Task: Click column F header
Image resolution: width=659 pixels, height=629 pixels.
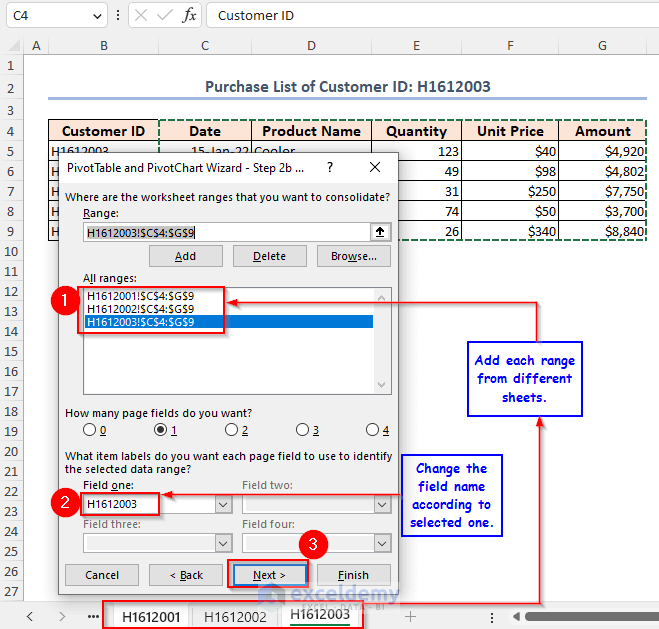Action: [510, 45]
